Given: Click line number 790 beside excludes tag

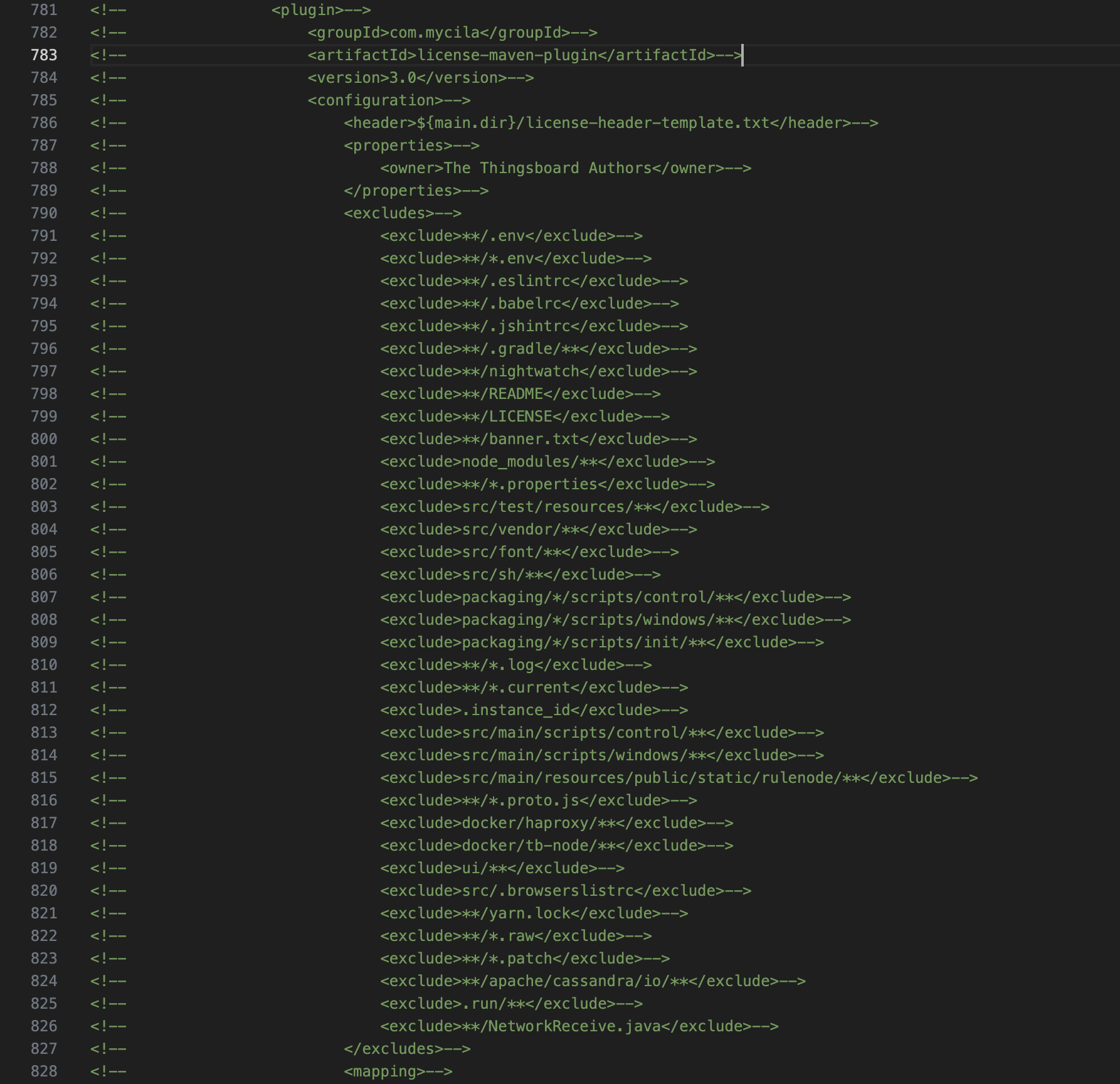Looking at the screenshot, I should point(44,213).
